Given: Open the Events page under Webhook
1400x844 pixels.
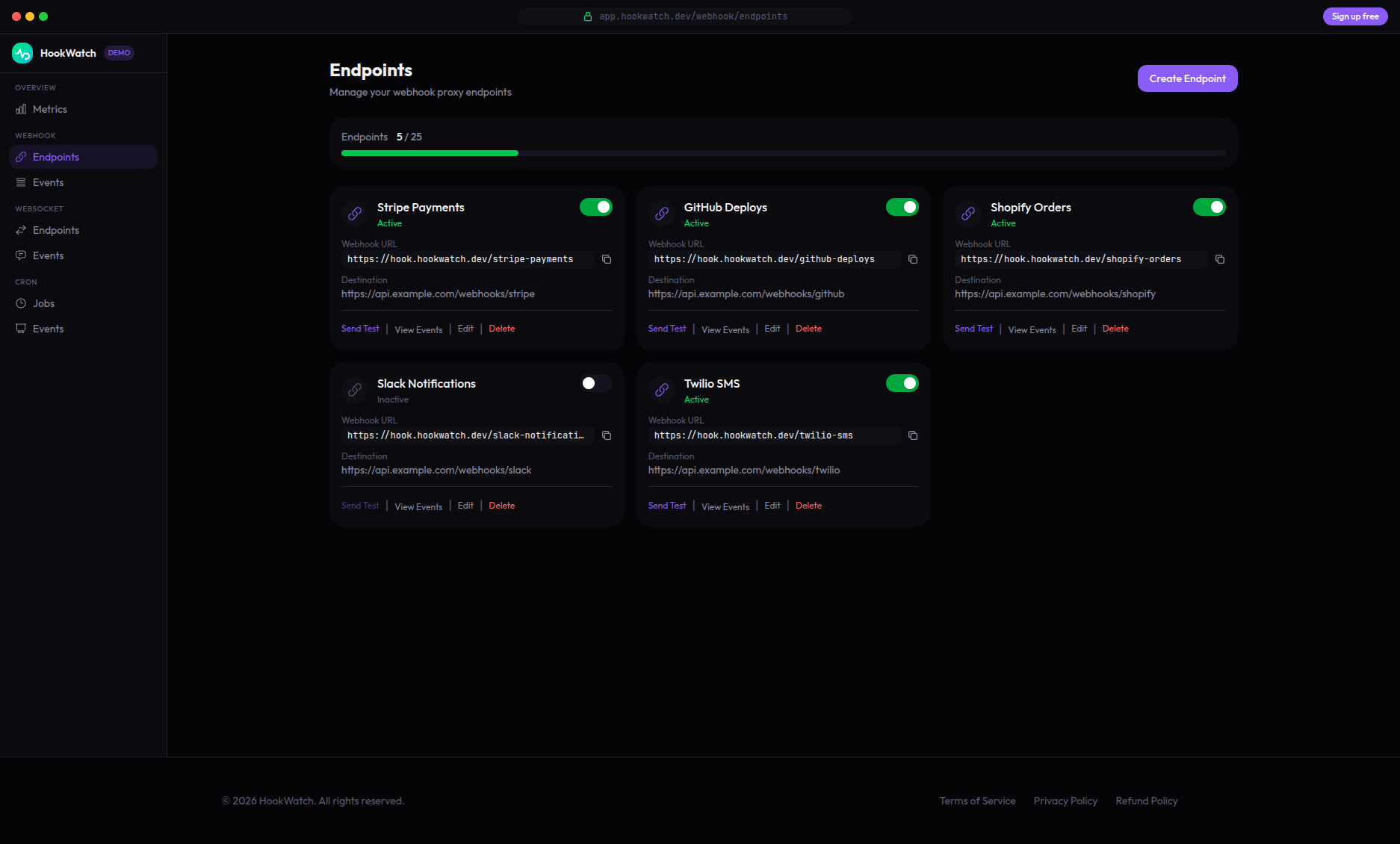Looking at the screenshot, I should (48, 182).
